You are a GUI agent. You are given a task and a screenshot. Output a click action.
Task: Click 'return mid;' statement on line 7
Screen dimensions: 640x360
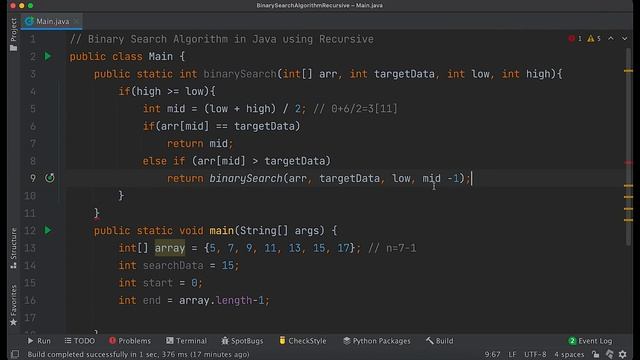[x=200, y=144]
